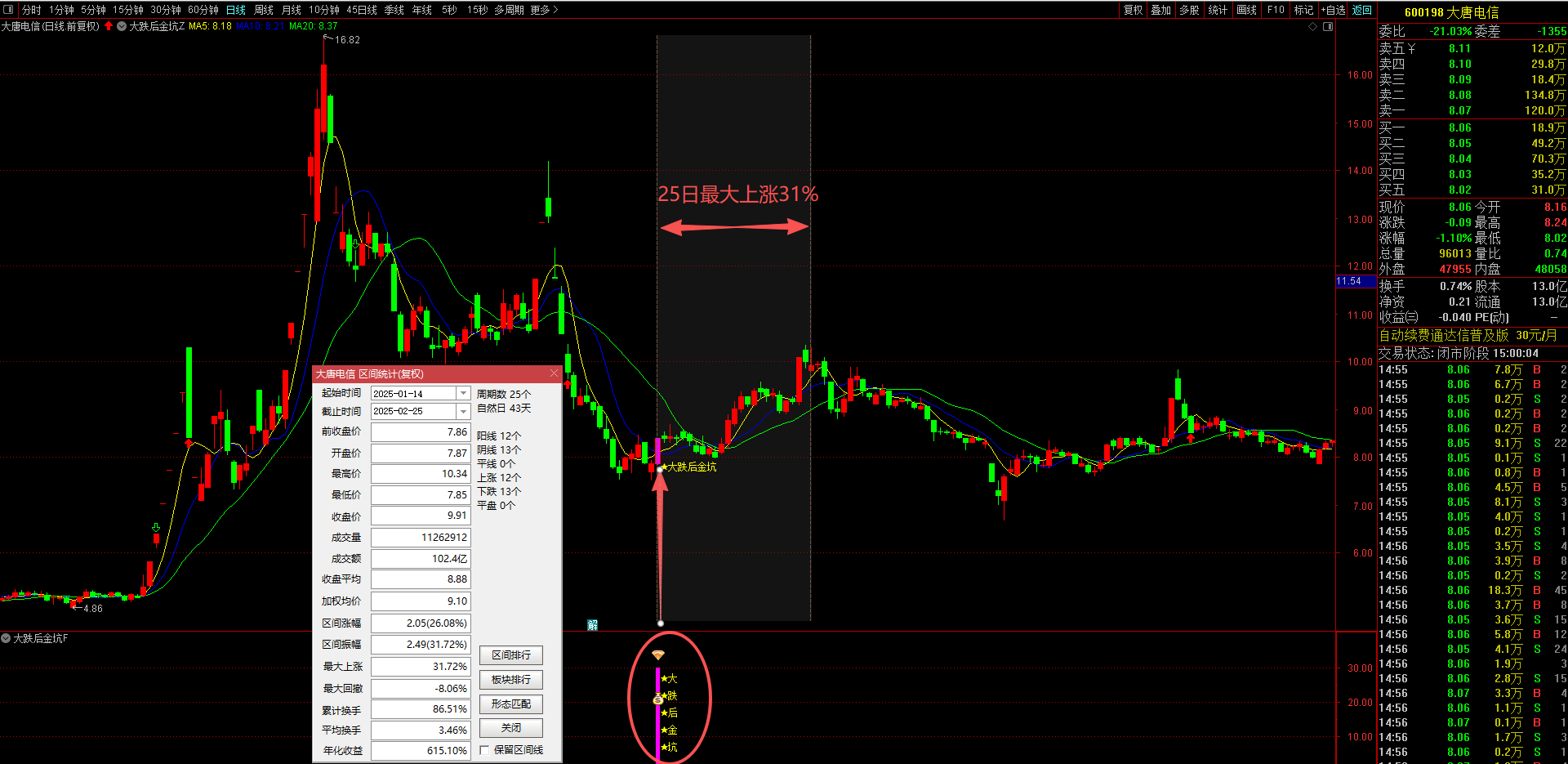Click the 区间涨幅 field showing 2.05(26.08%)

421,623
